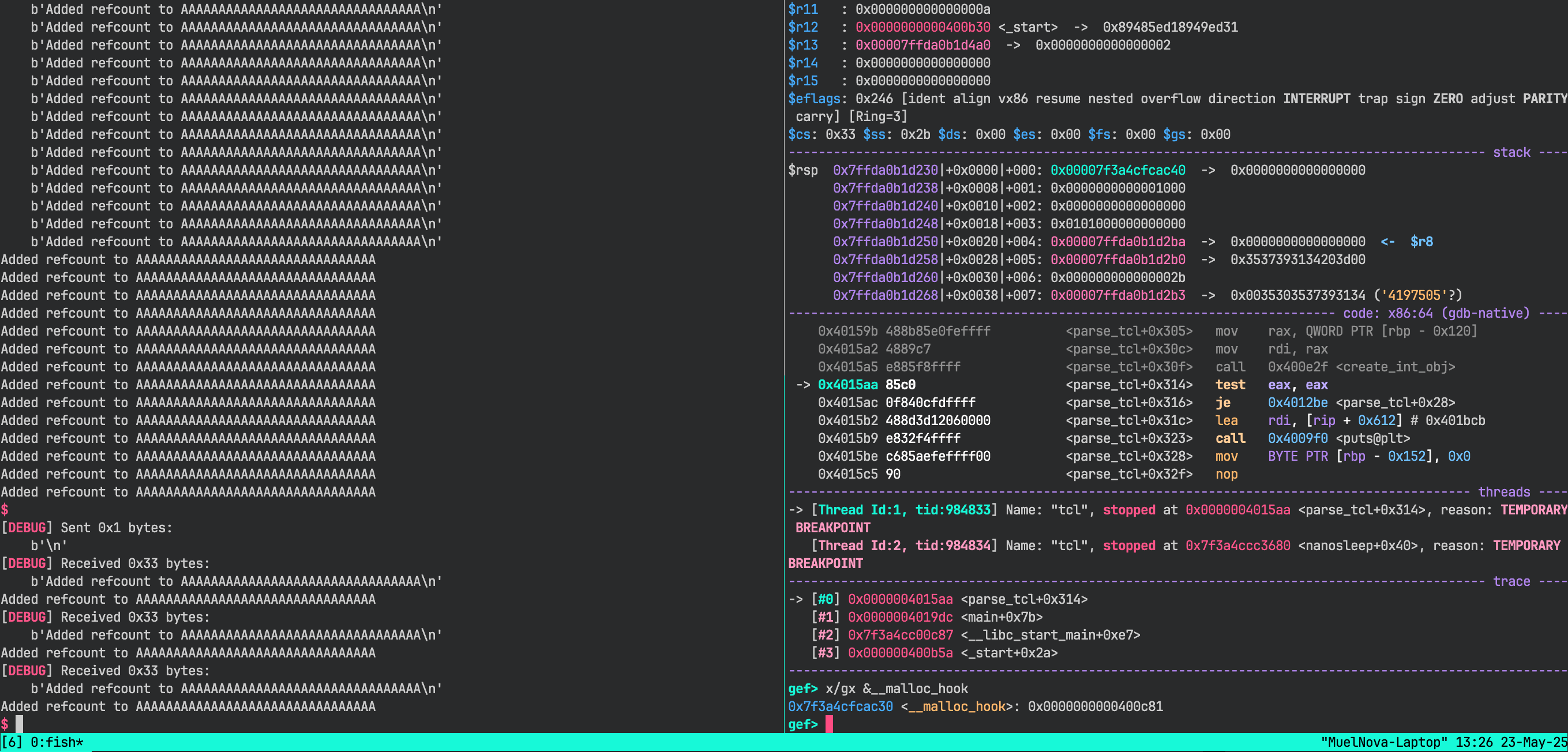Click the 'x/gx &__malloc_hook' command
The height and width of the screenshot is (752, 1568).
896,689
